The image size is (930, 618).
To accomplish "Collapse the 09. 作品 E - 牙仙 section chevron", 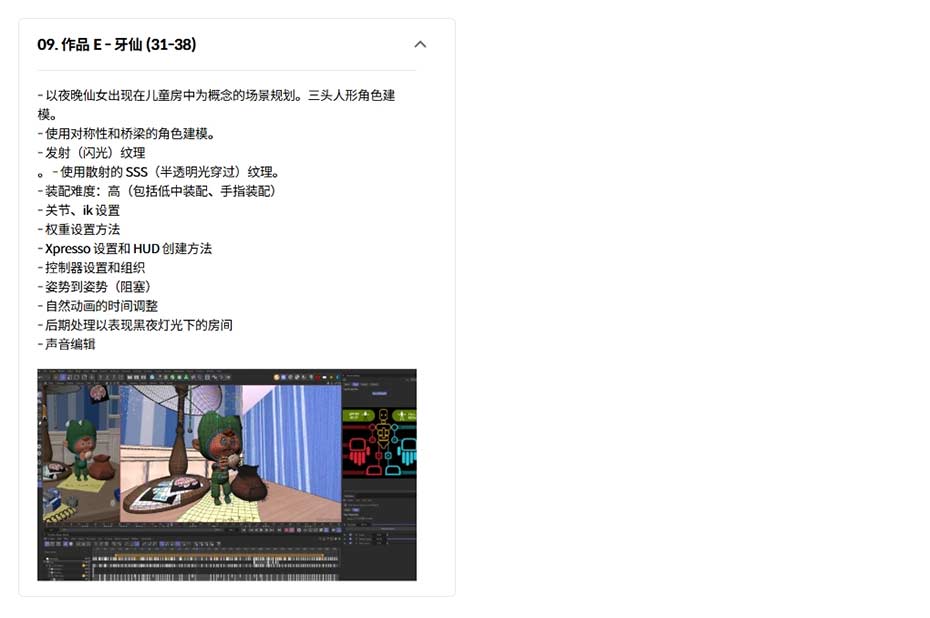I will [x=420, y=44].
